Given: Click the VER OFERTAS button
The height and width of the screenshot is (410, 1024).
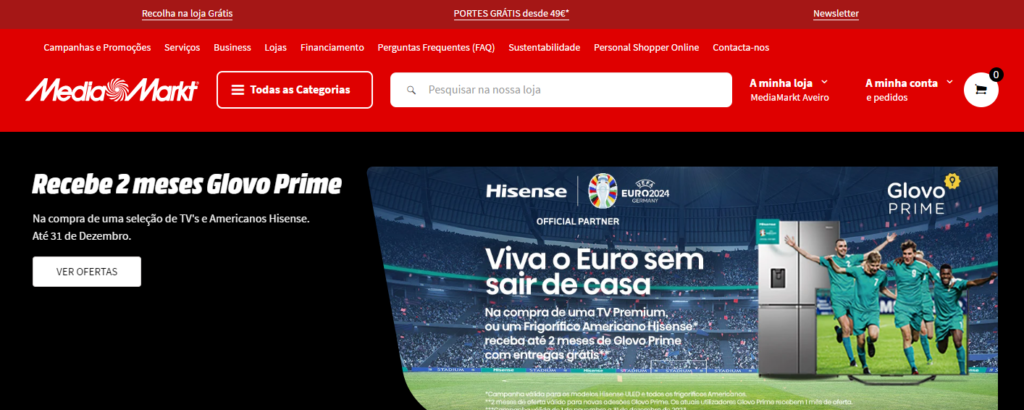Looking at the screenshot, I should pos(87,272).
